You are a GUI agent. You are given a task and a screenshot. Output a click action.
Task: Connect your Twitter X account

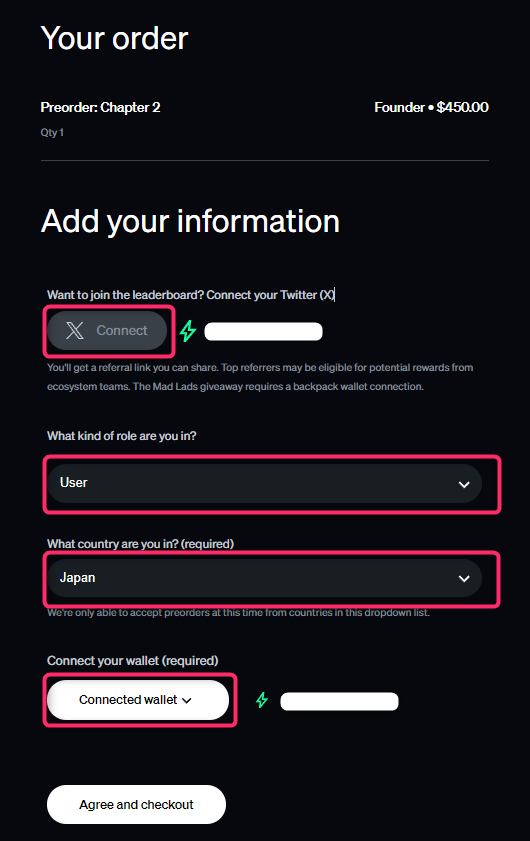coord(107,330)
